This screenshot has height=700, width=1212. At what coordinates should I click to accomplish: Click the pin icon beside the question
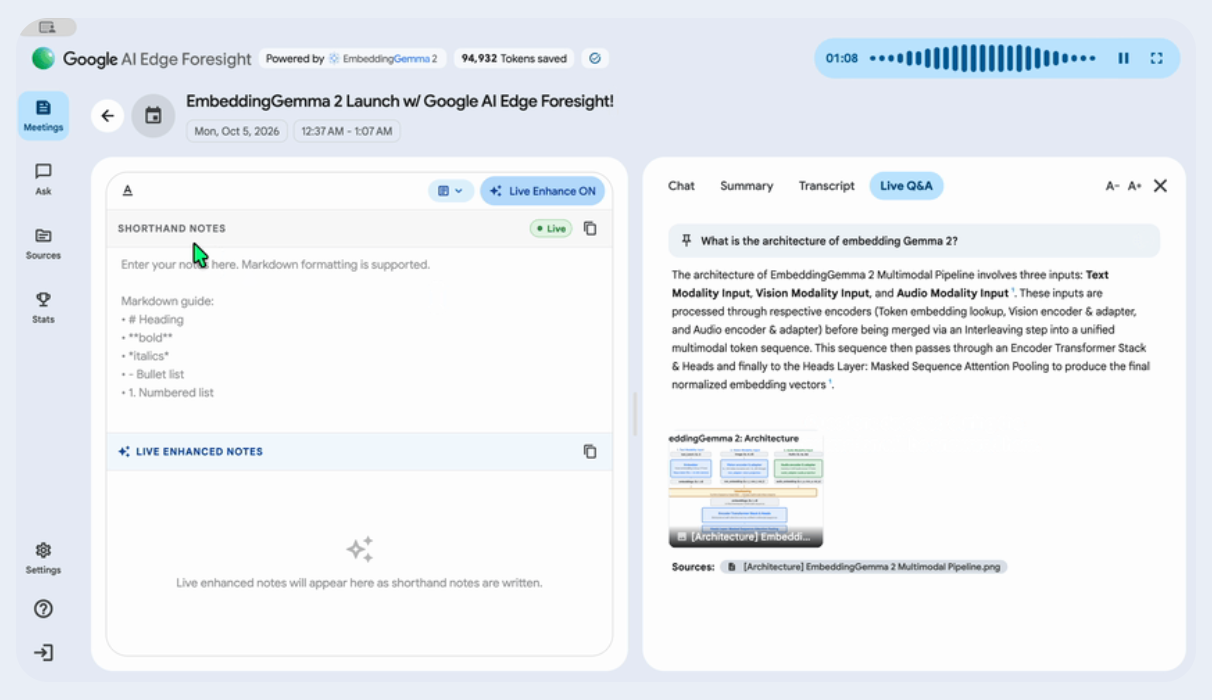686,241
